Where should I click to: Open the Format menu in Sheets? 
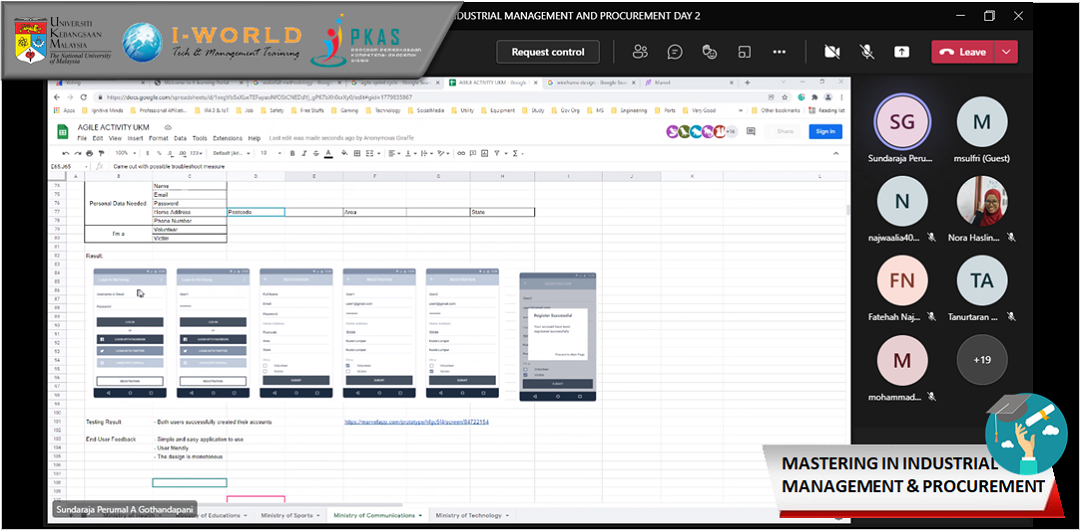pyautogui.click(x=161, y=139)
